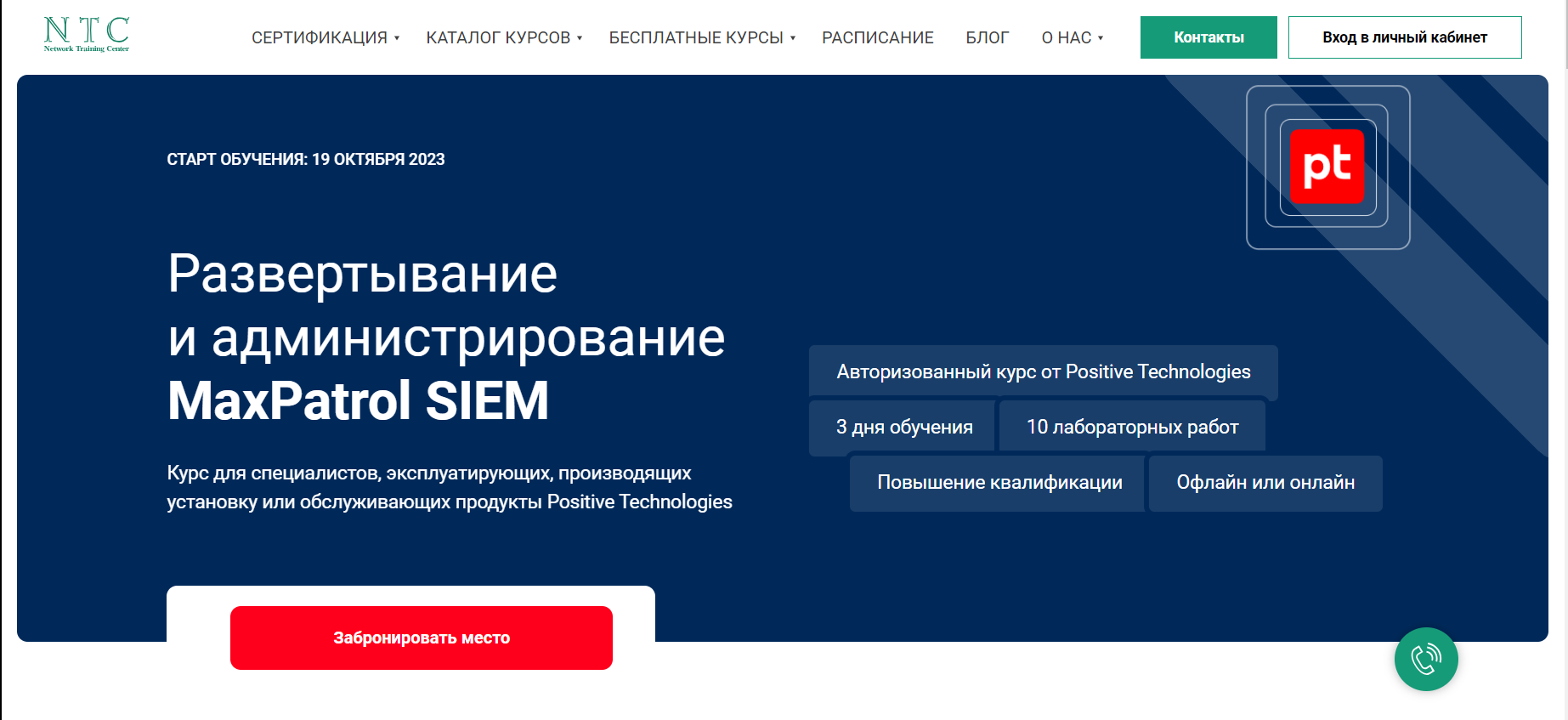
Task: Go to the РАСПИСАНИЕ page
Action: point(878,37)
